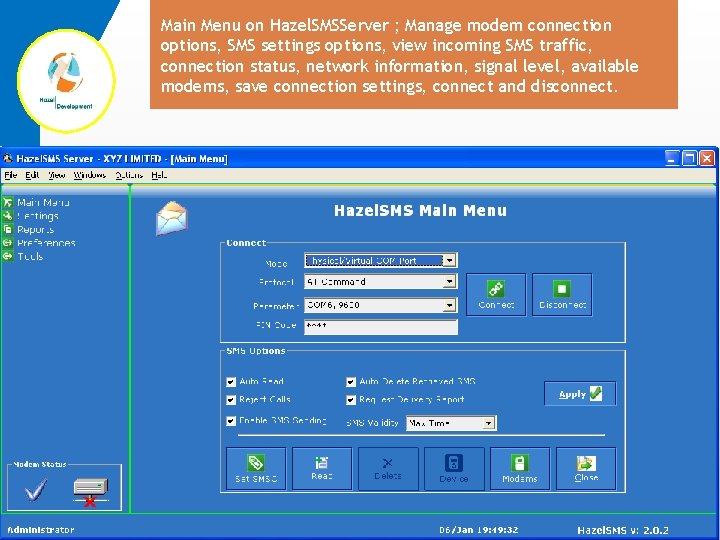Click the Connect button with chain icon

click(x=495, y=295)
